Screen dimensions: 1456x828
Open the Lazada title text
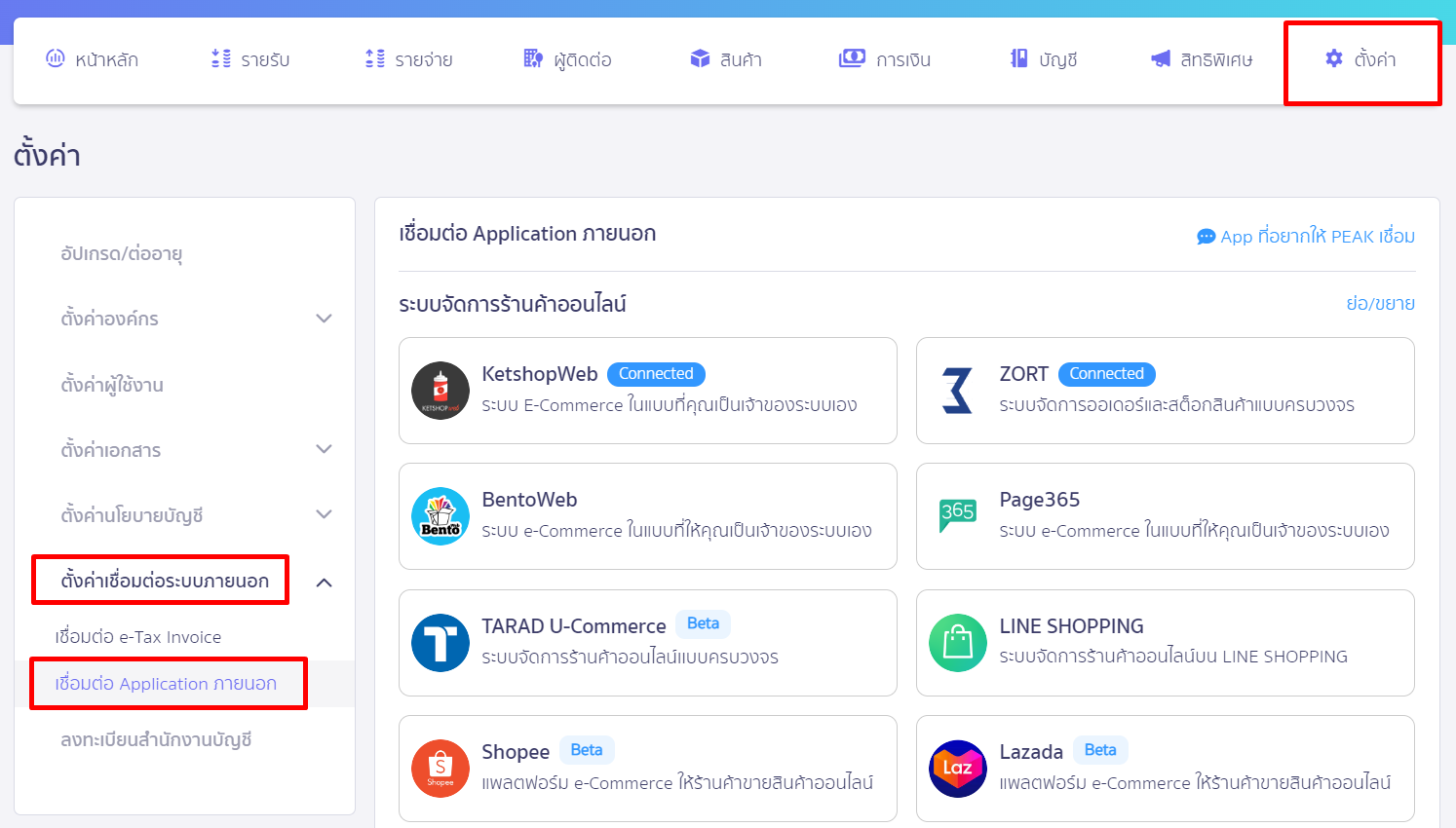(x=1031, y=752)
